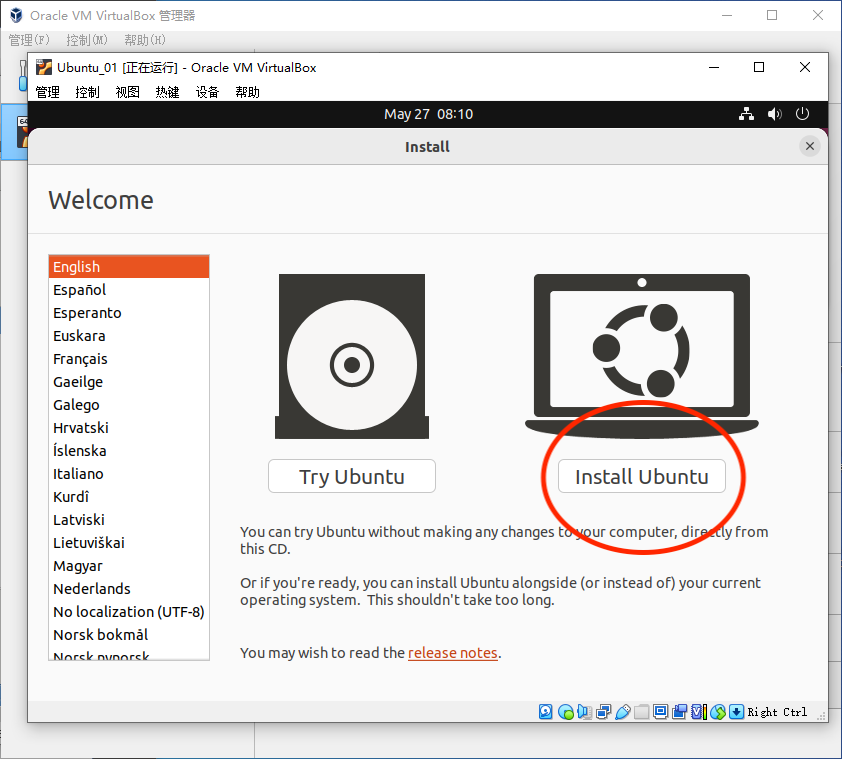
Task: Select Magyar in language list
Action: pos(129,566)
